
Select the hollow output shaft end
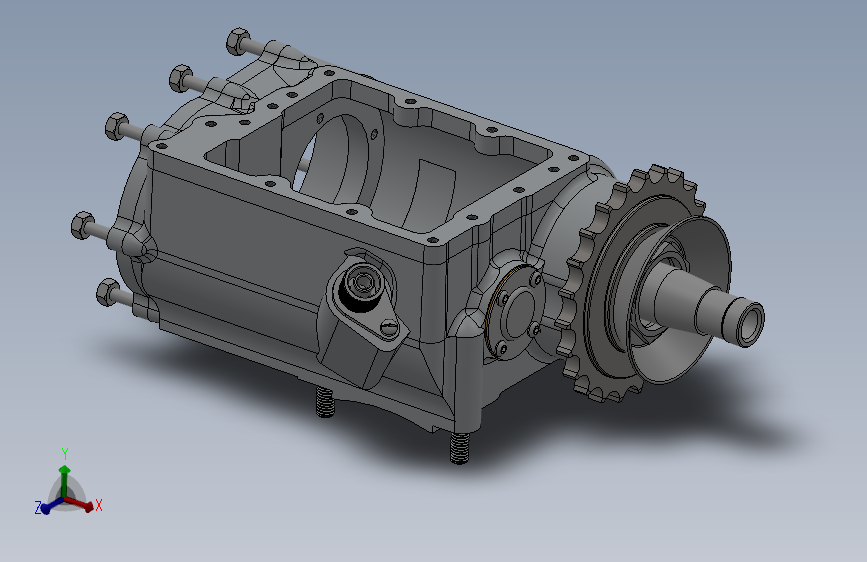point(749,324)
